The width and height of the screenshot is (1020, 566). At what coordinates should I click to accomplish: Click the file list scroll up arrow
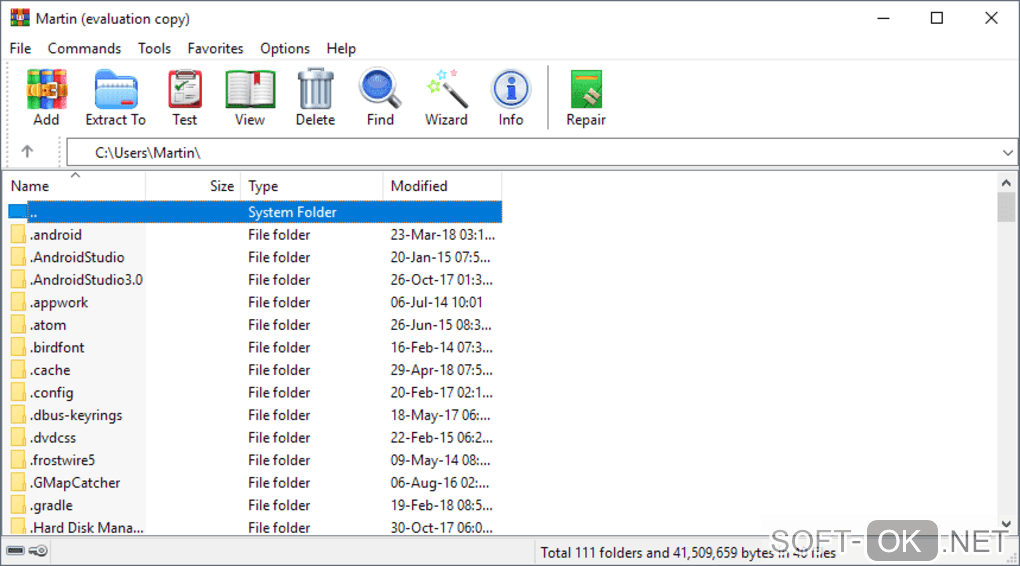(x=1006, y=183)
